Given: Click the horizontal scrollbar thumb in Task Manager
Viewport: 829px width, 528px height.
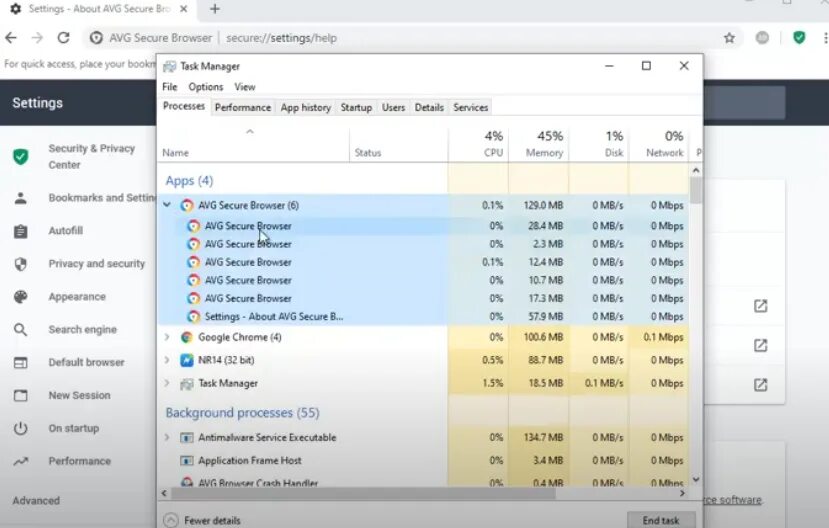Looking at the screenshot, I should point(363,493).
